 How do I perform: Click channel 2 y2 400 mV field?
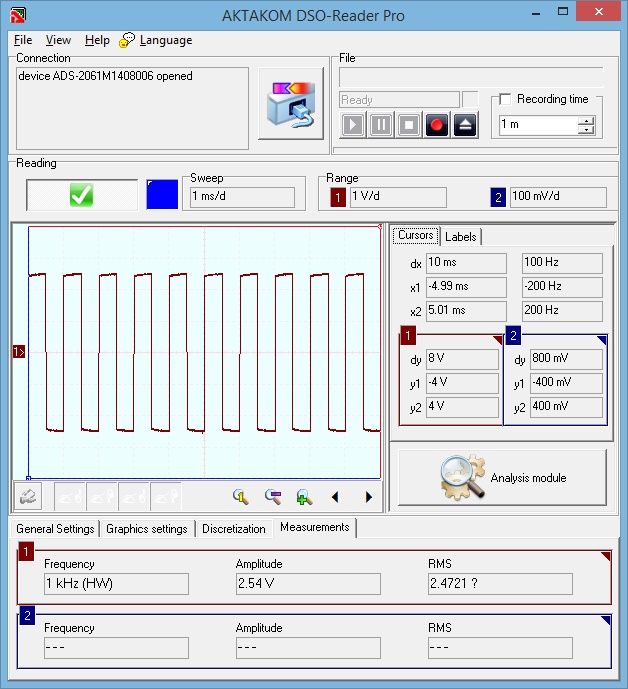click(x=566, y=406)
